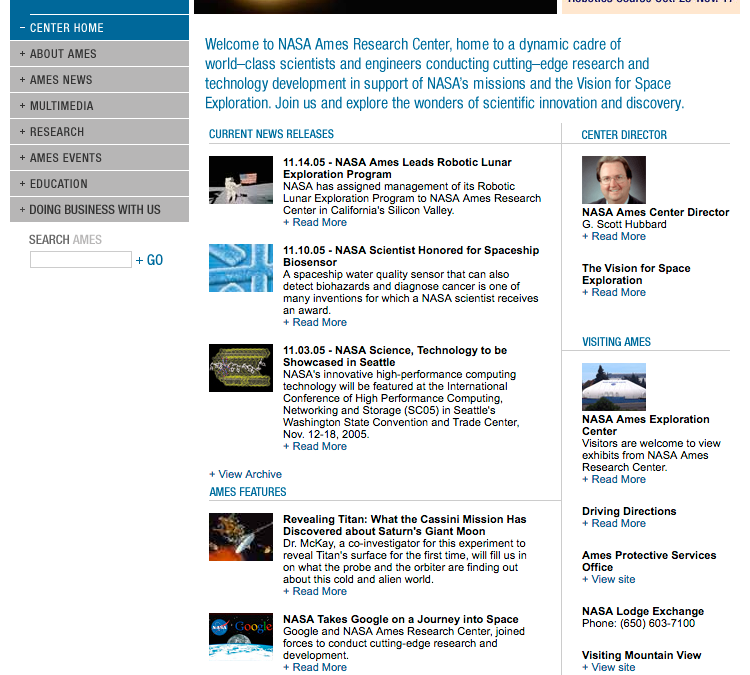Viewport: 750px width, 675px height.
Task: Click the View Archive link
Action: coord(245,474)
